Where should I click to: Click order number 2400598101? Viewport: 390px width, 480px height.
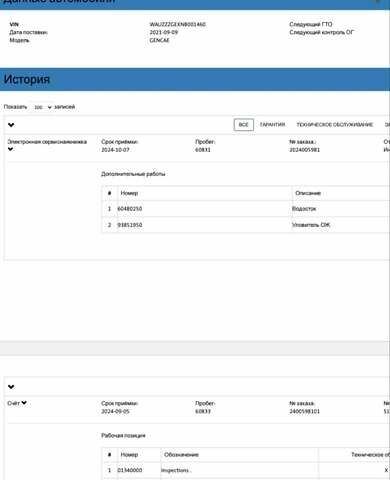tap(304, 412)
